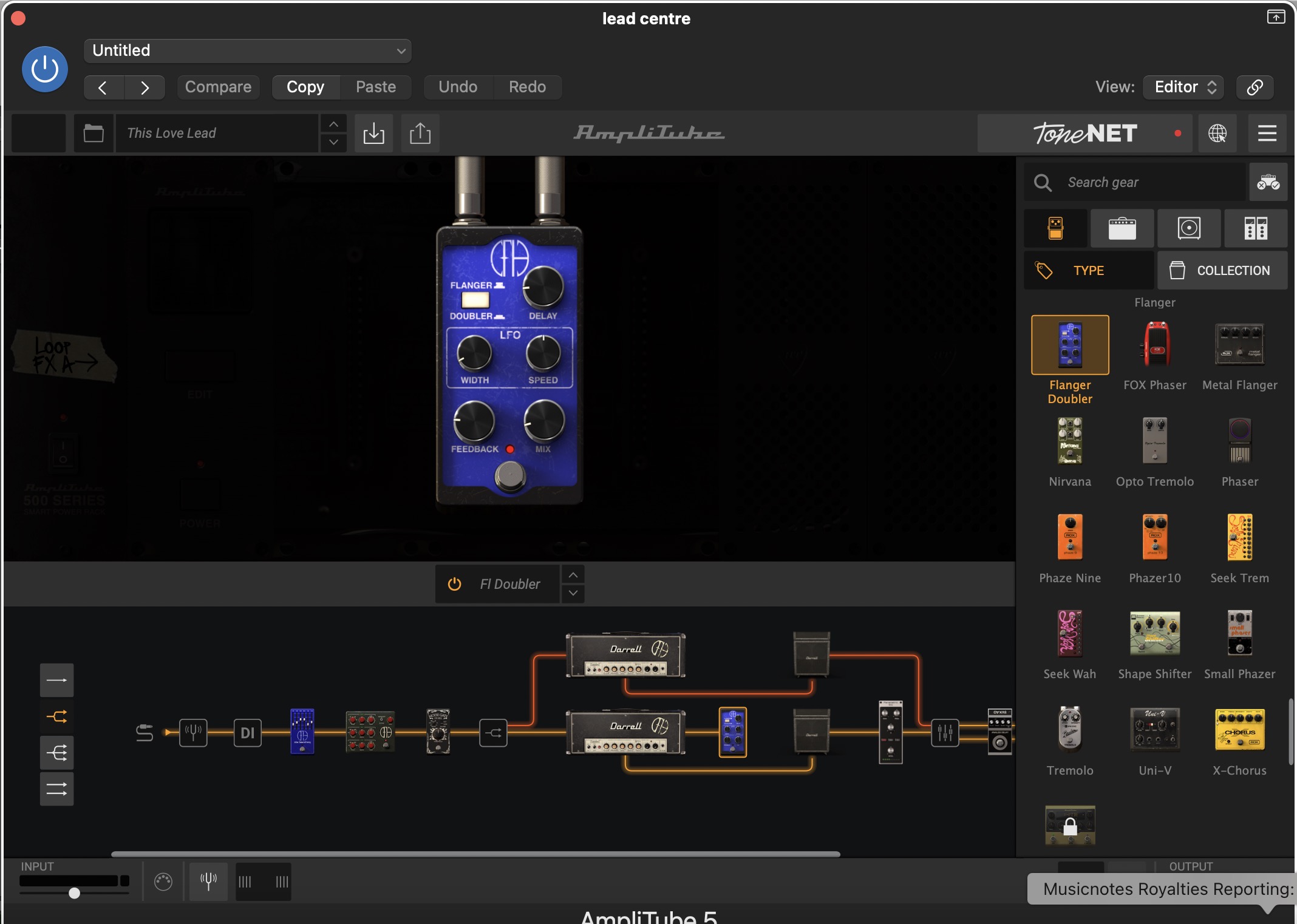Click the DELAY knob on pedal
Viewport: 1297px width, 924px height.
click(543, 287)
